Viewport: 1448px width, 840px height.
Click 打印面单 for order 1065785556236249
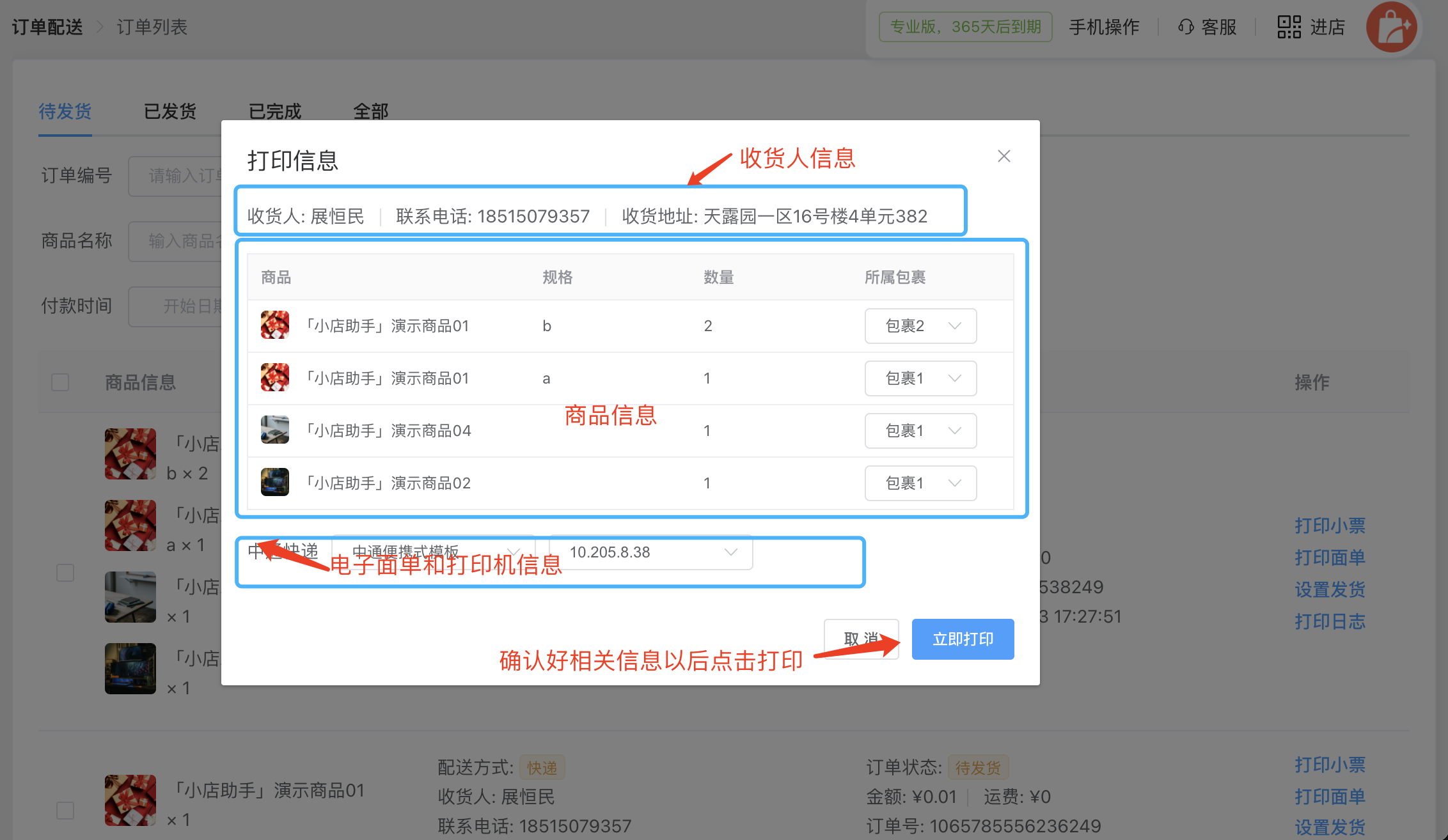pyautogui.click(x=1330, y=797)
